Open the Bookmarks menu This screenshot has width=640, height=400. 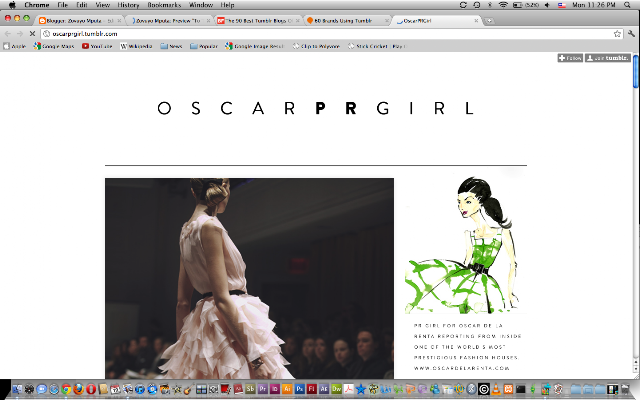coord(164,5)
